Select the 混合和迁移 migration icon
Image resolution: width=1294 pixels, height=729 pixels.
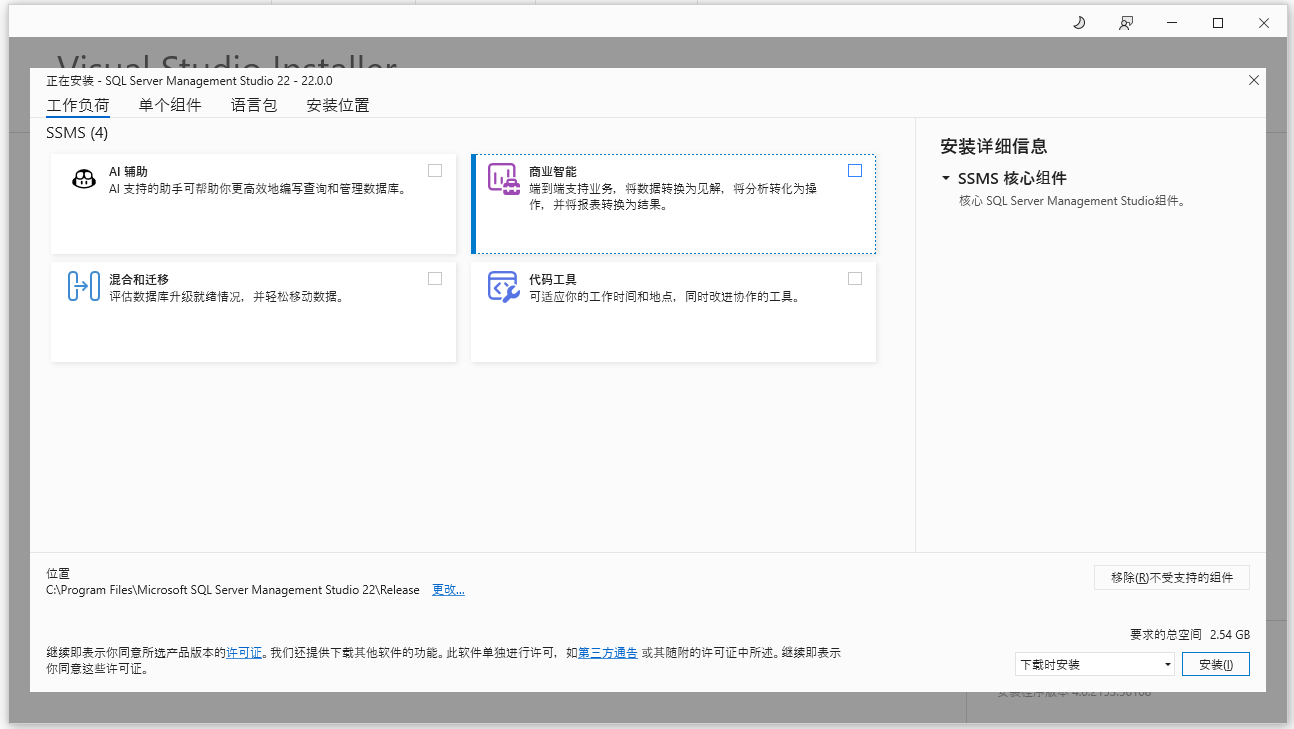click(x=83, y=285)
